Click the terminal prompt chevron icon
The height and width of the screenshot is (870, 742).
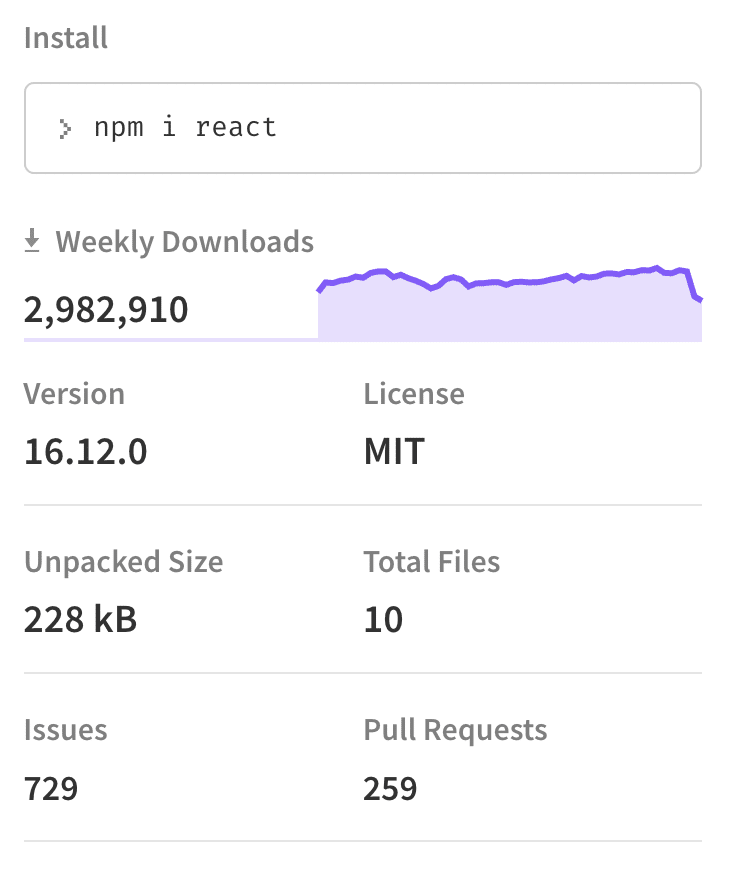65,128
